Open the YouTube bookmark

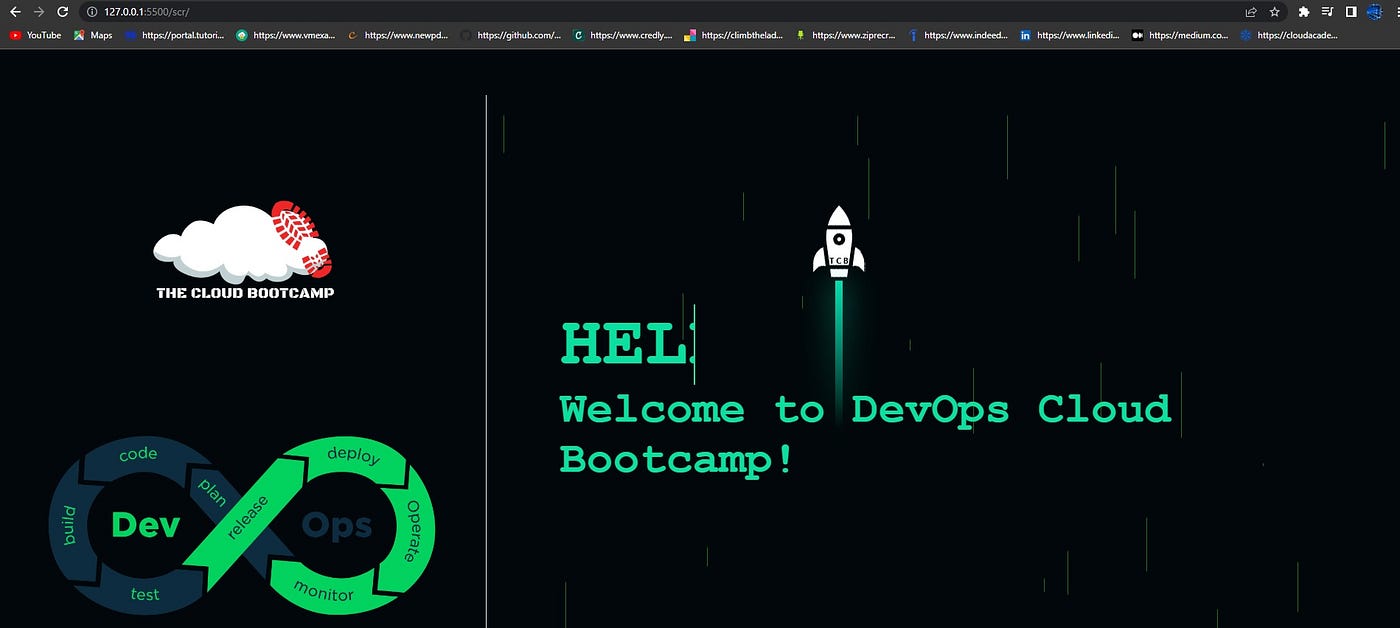coord(35,35)
